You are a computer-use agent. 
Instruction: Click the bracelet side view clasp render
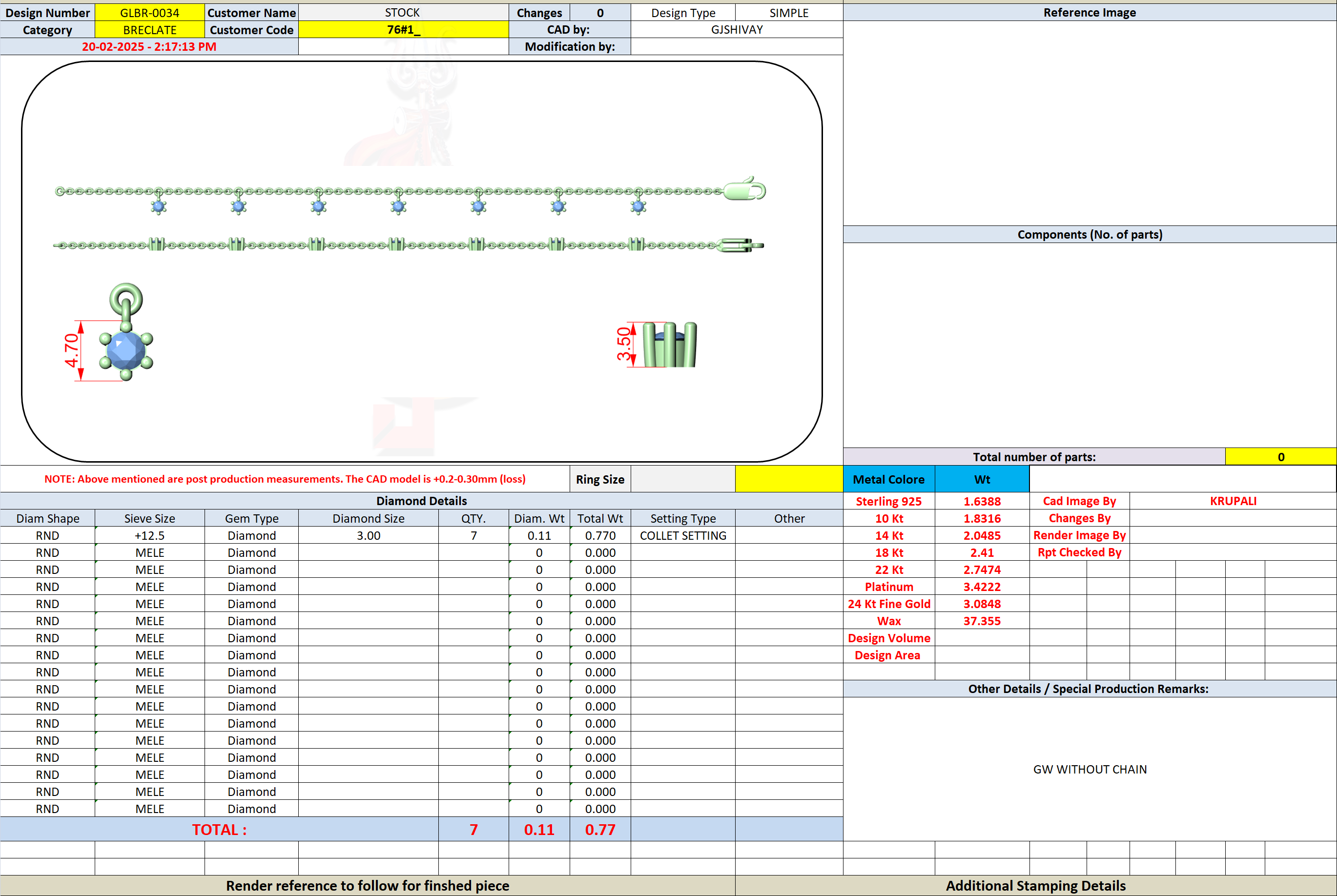tap(741, 245)
